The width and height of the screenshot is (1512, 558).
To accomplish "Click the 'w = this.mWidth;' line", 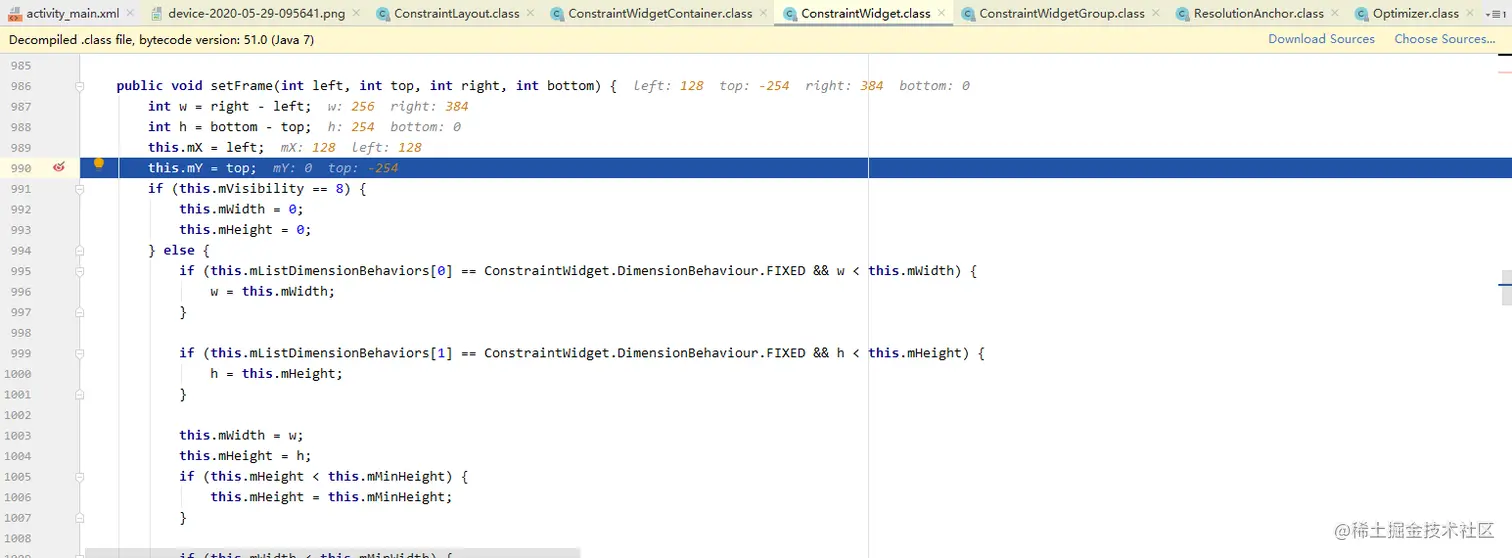I will click(x=272, y=291).
